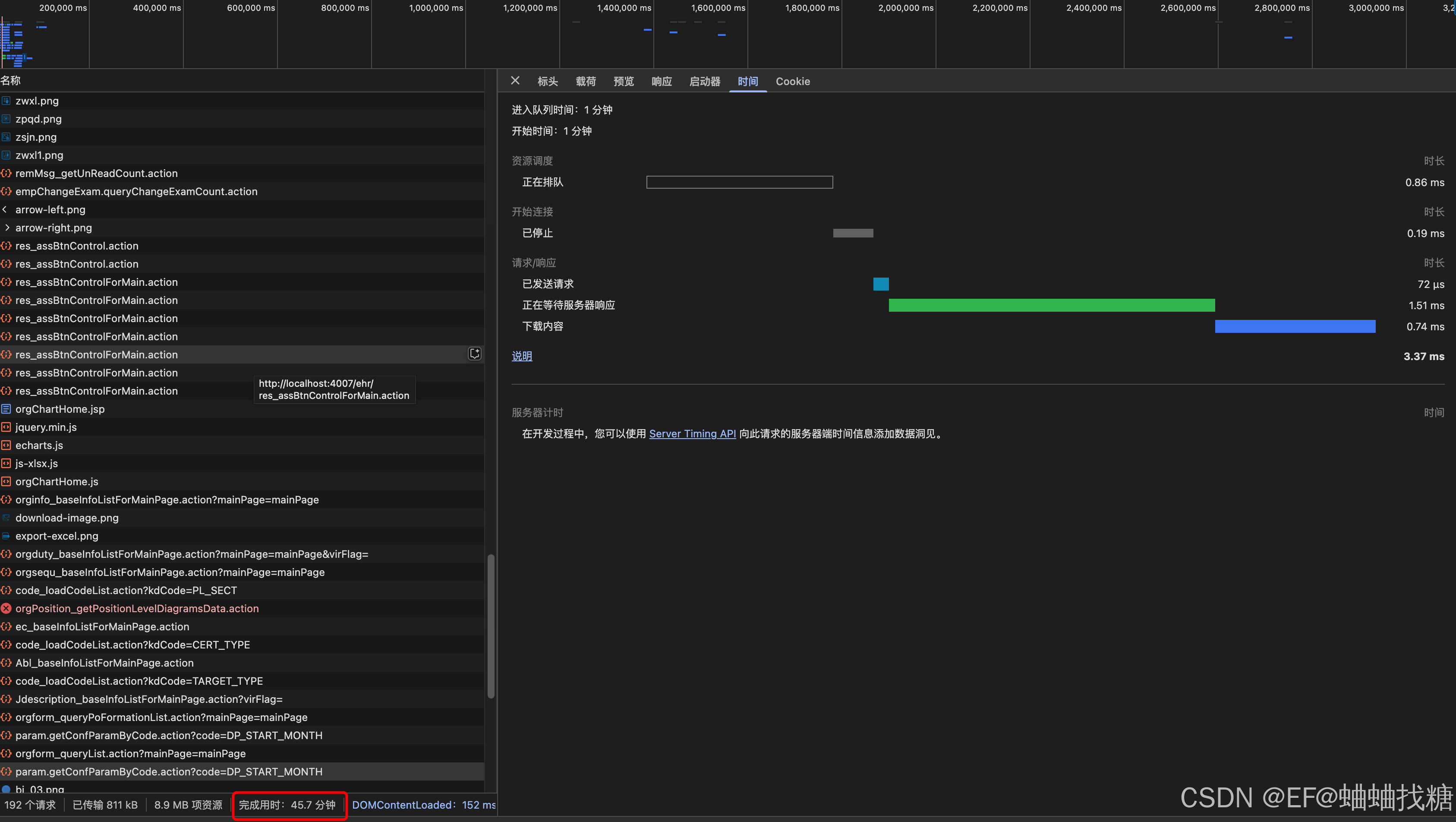This screenshot has width=1456, height=822.
Task: Click the script file icon next to jquery.min.js
Action: tap(6, 427)
